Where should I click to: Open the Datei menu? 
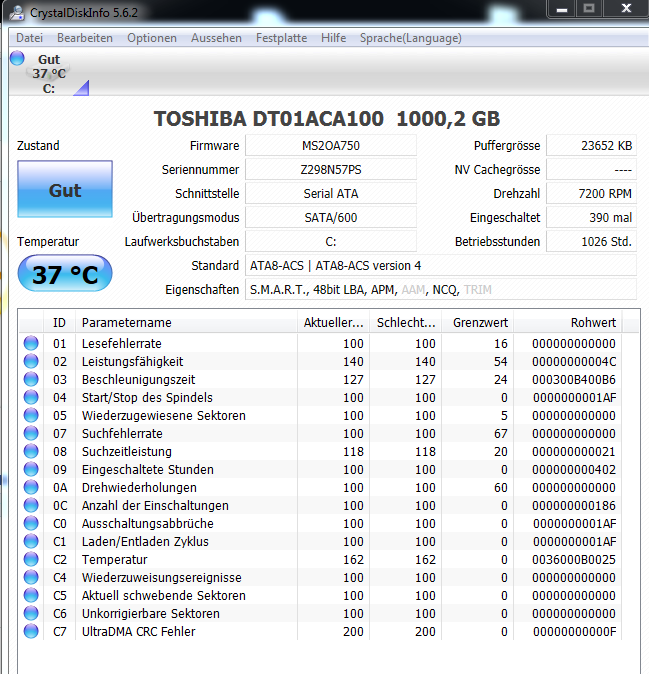click(29, 38)
